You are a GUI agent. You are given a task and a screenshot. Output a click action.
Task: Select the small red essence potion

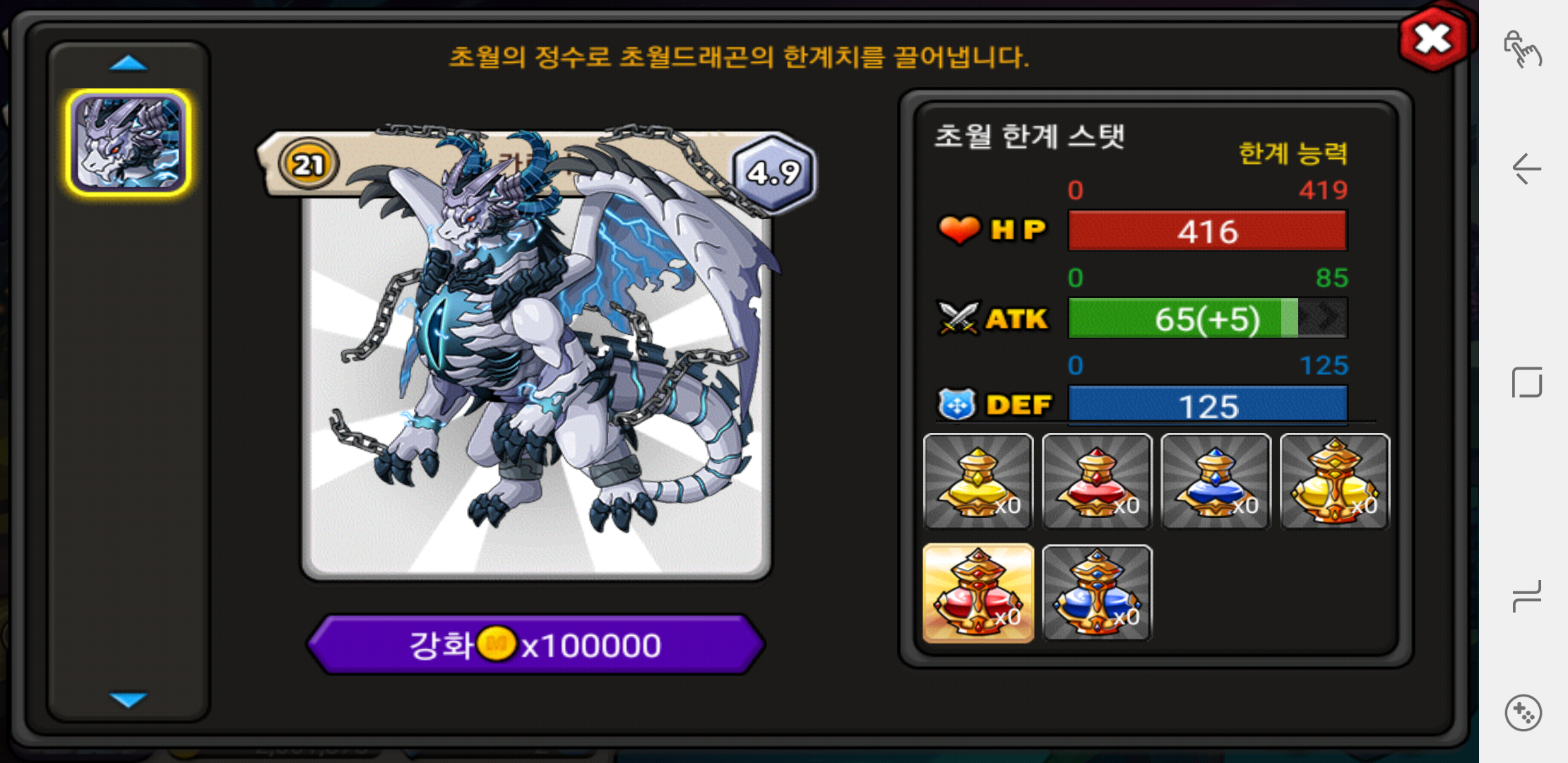tap(1097, 481)
